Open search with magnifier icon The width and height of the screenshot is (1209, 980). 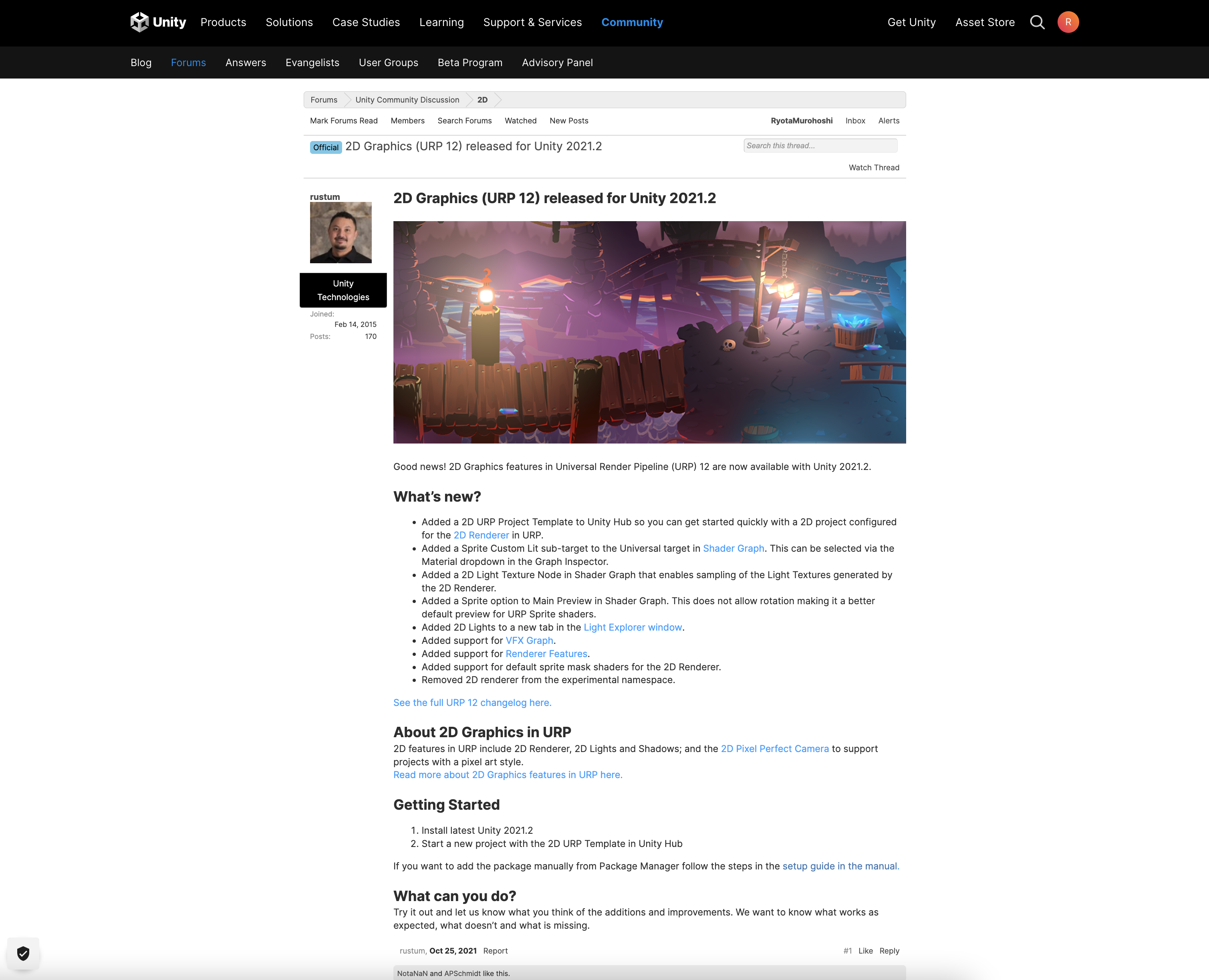pyautogui.click(x=1037, y=22)
